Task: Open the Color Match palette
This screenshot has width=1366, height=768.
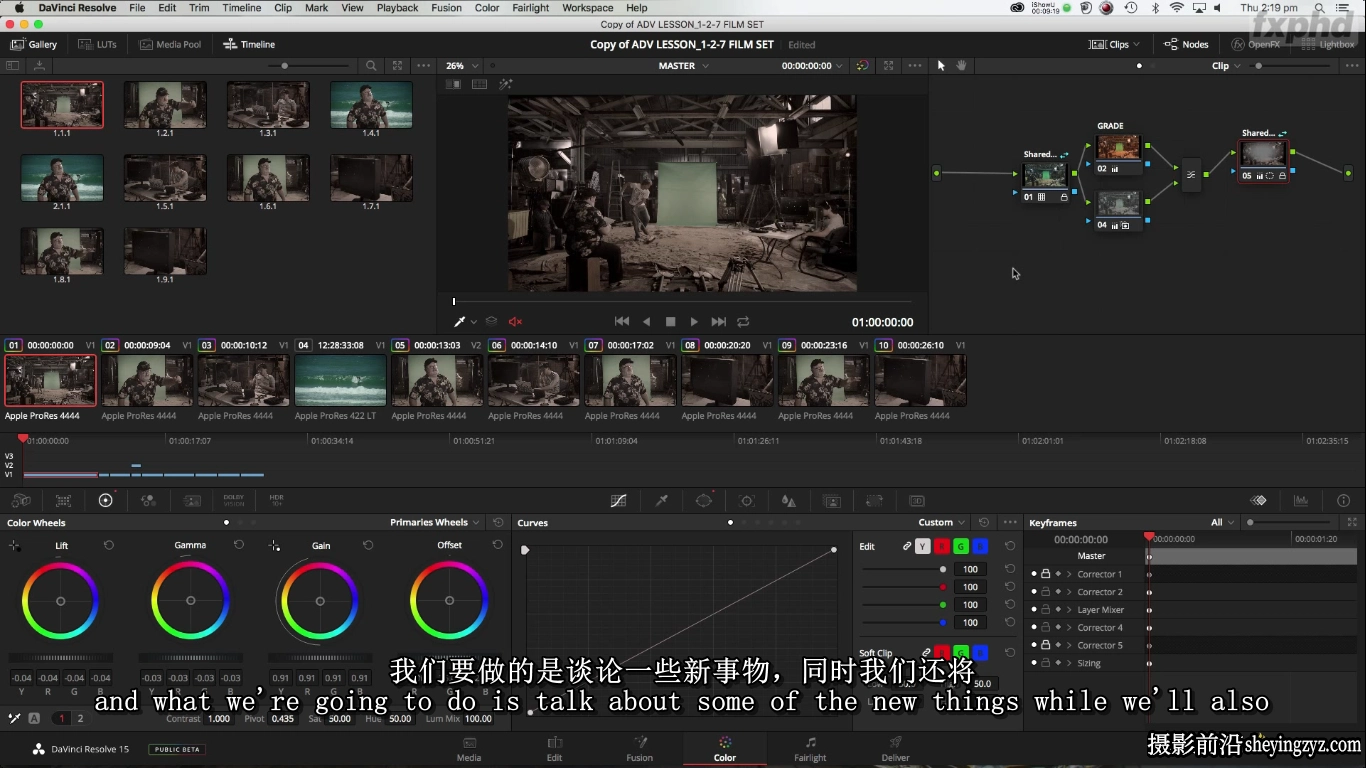Action: (63, 501)
